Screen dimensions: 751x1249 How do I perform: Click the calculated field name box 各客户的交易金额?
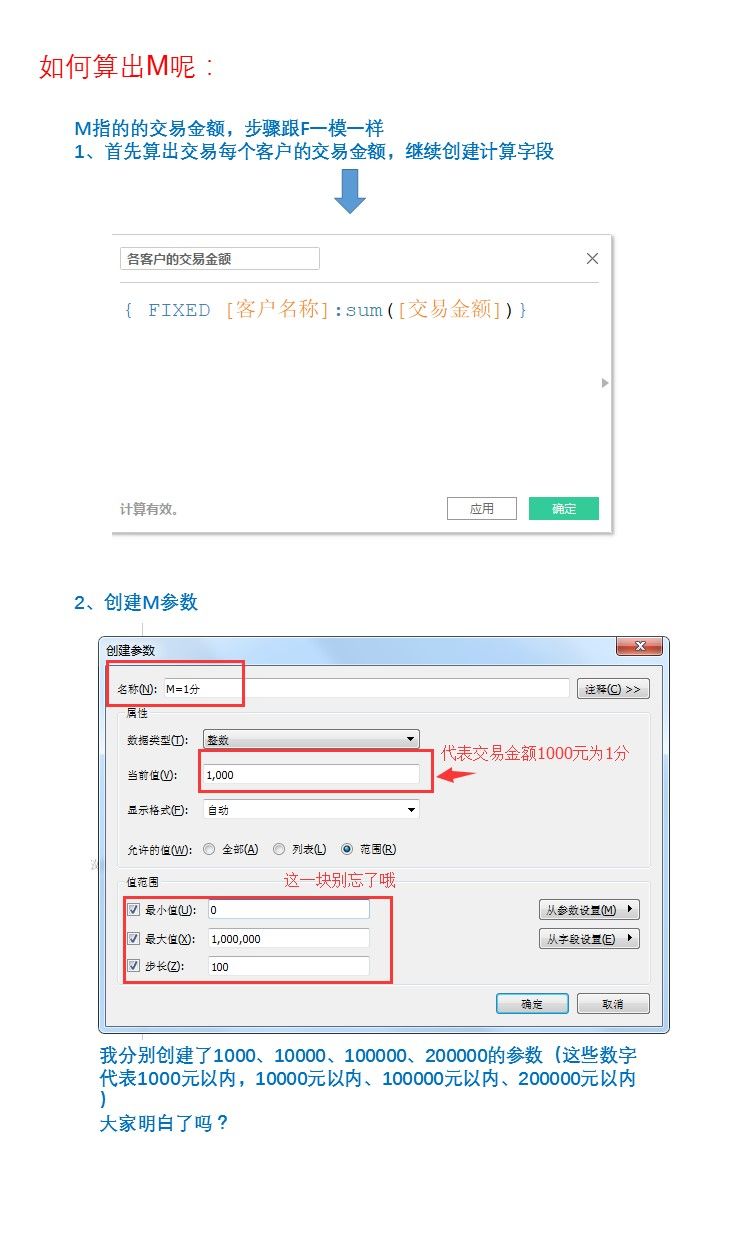(220, 259)
